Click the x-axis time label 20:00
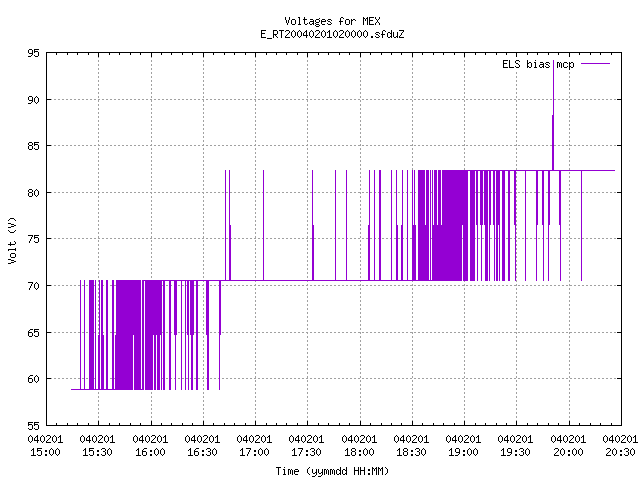 point(568,452)
